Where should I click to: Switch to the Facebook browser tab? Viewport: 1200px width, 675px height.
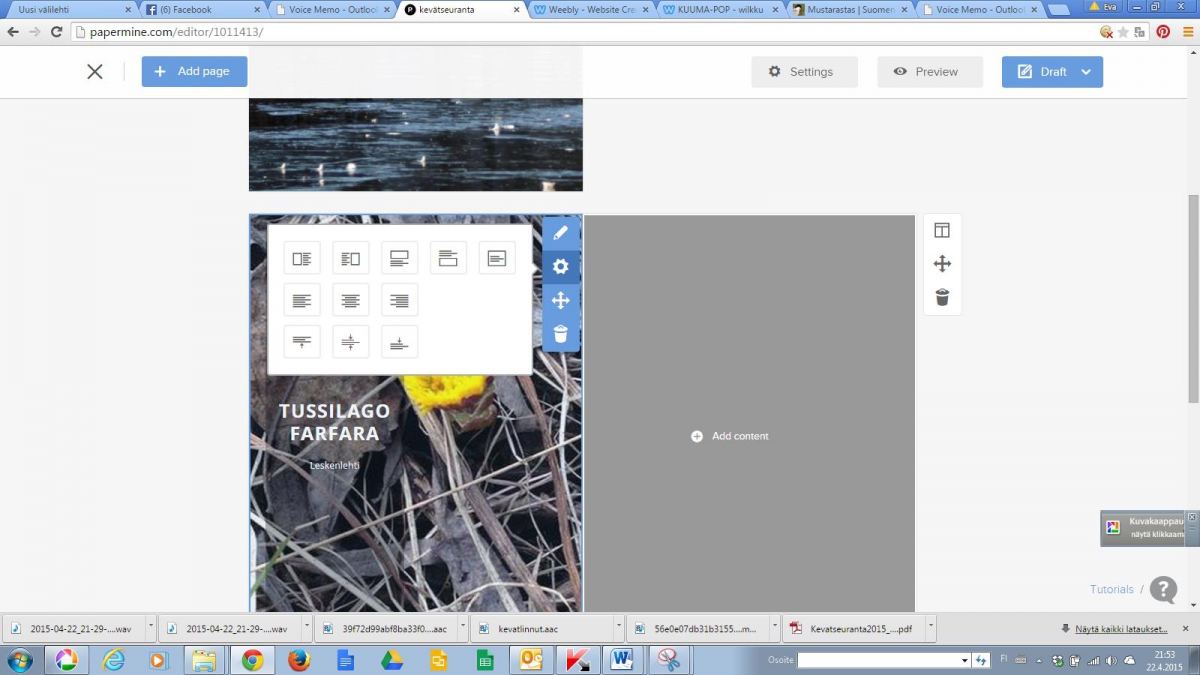(198, 10)
